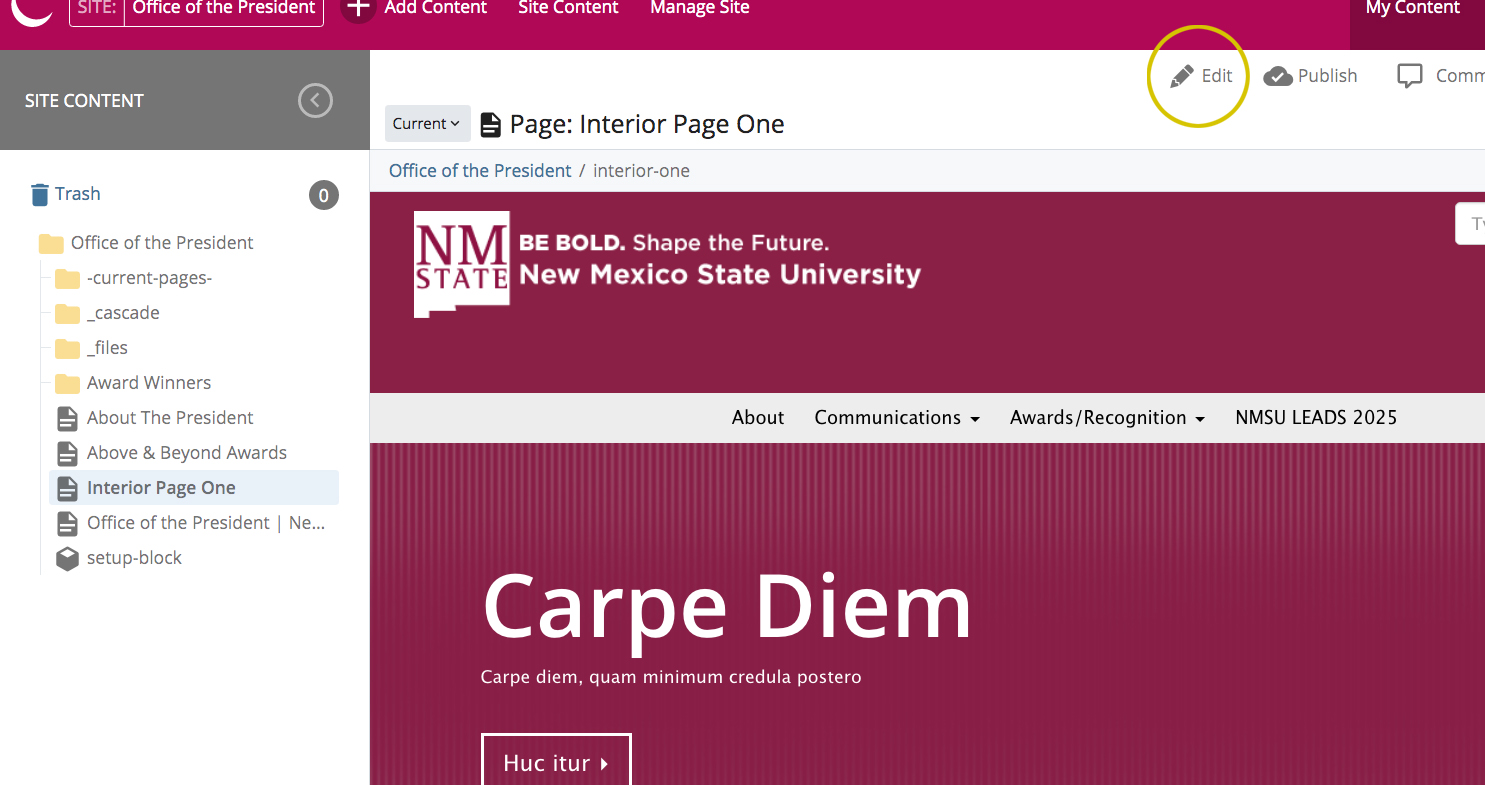This screenshot has height=785, width=1485.
Task: Select the setup-block cube icon
Action: (67, 558)
